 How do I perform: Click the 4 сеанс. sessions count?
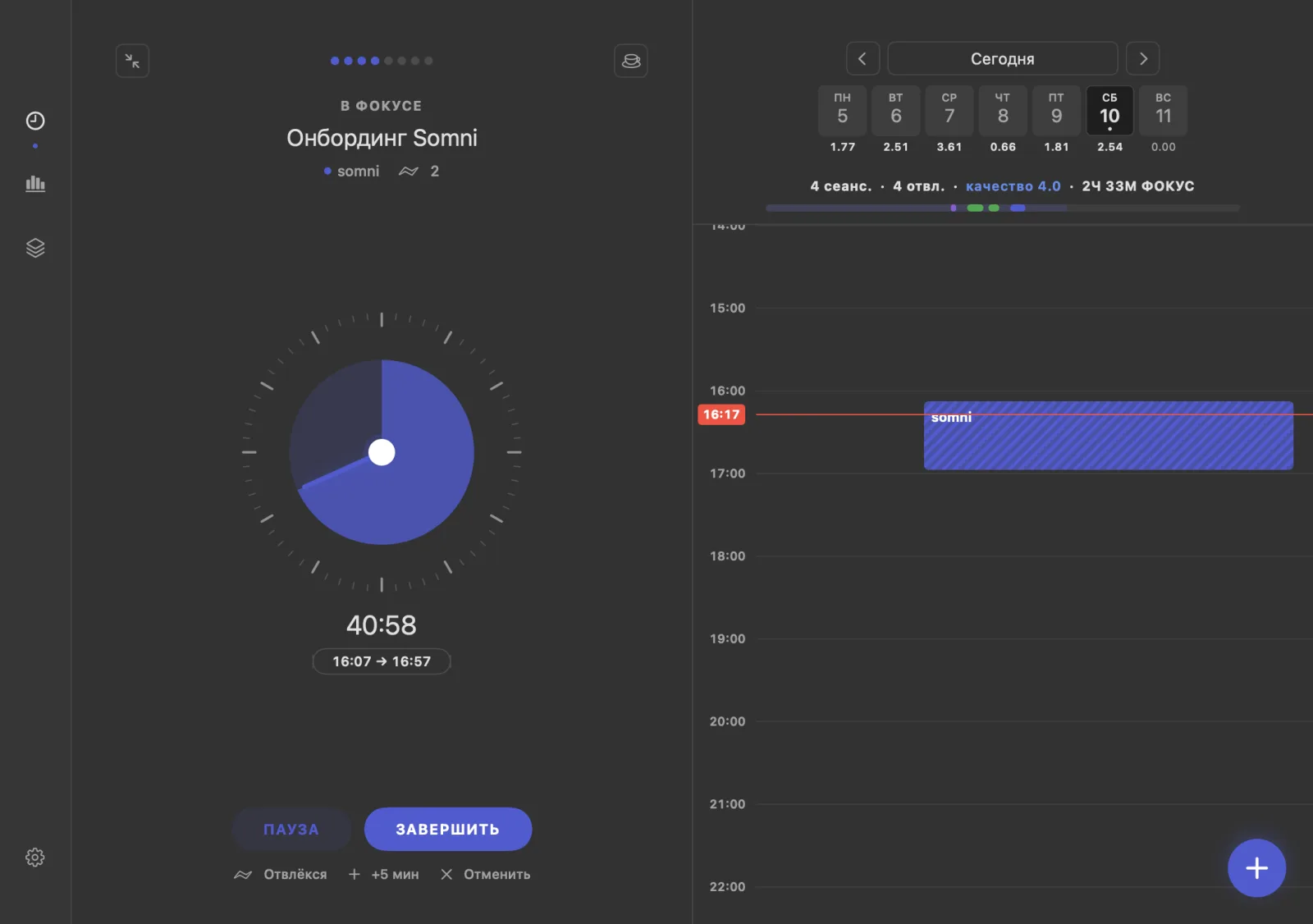841,186
